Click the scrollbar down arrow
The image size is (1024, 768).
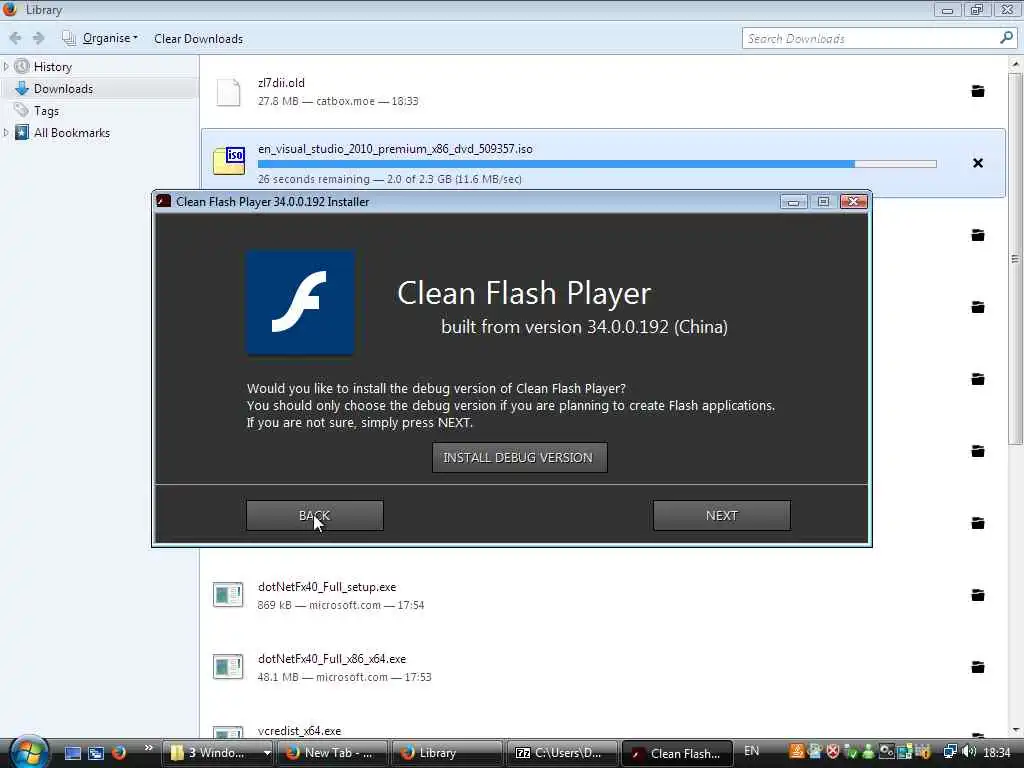[1016, 730]
